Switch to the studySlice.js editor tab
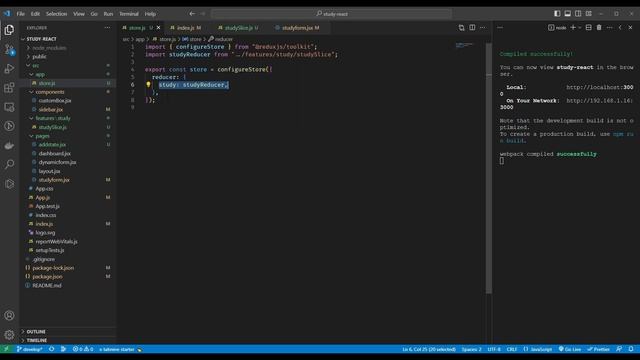Image resolution: width=640 pixels, height=360 pixels. [x=239, y=28]
